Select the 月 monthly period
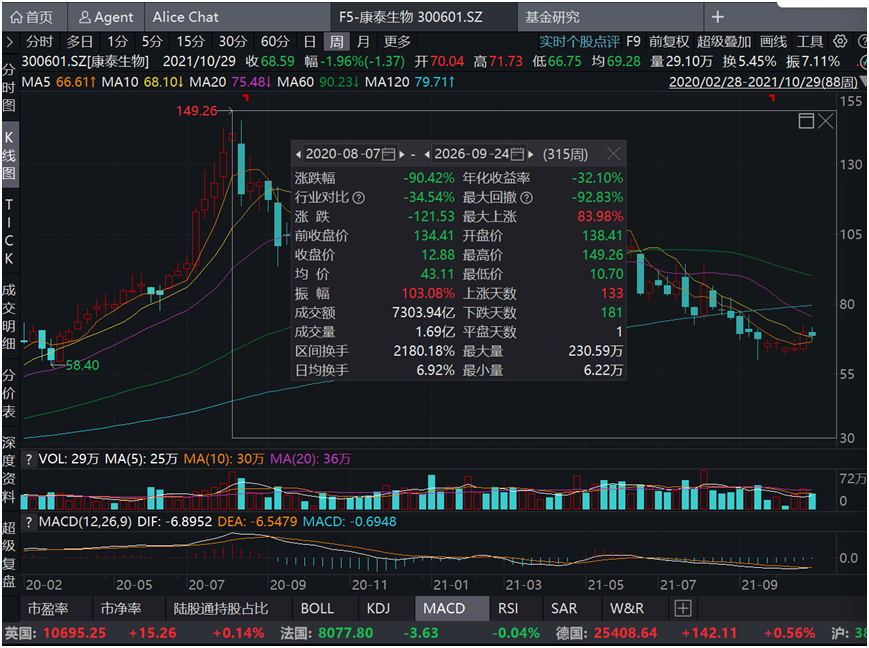This screenshot has height=648, width=869. click(362, 42)
